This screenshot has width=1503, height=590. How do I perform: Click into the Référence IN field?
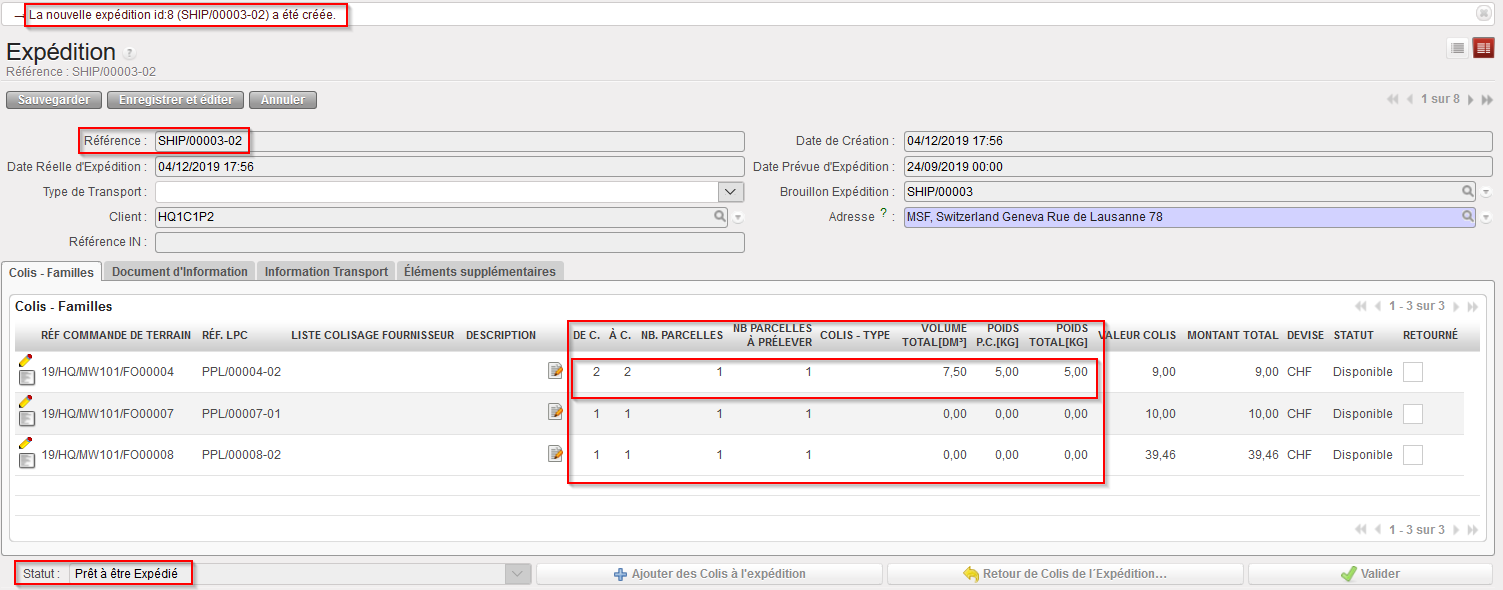449,242
